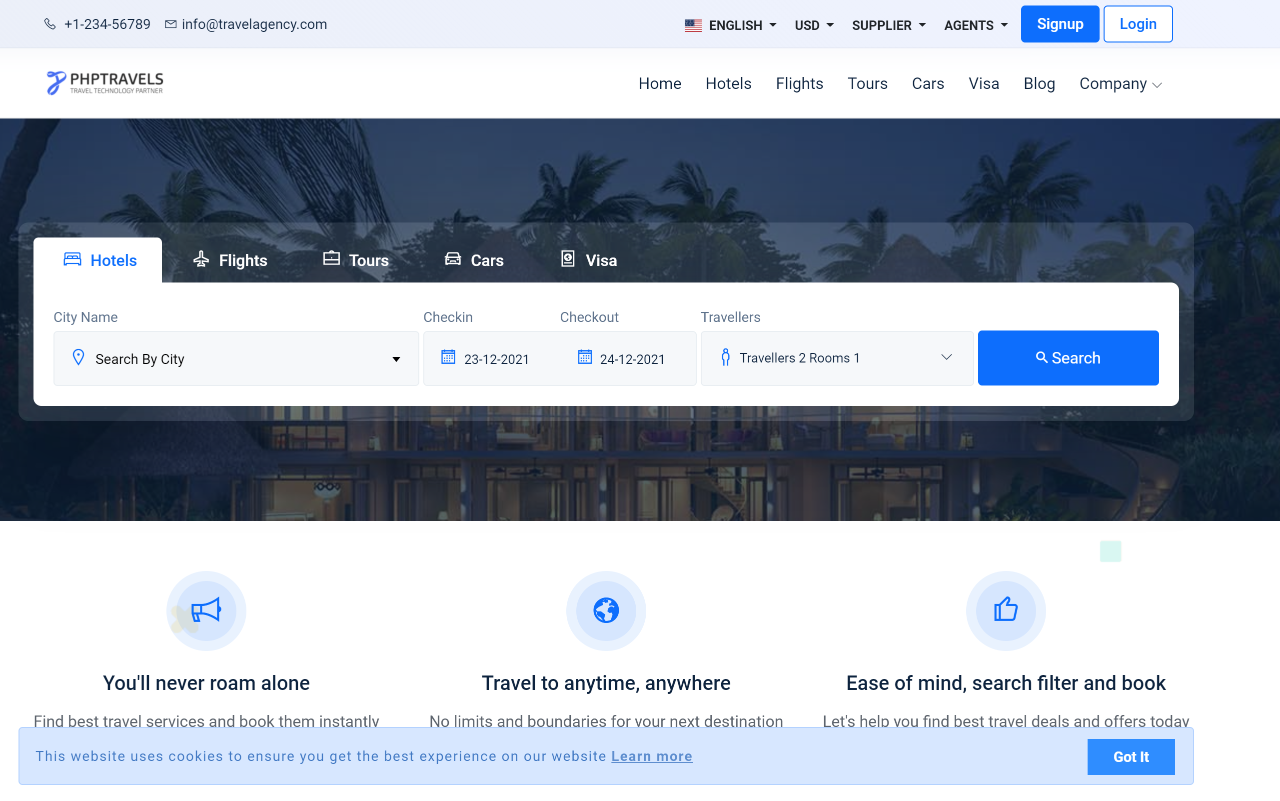Click the US flag language icon

(693, 25)
